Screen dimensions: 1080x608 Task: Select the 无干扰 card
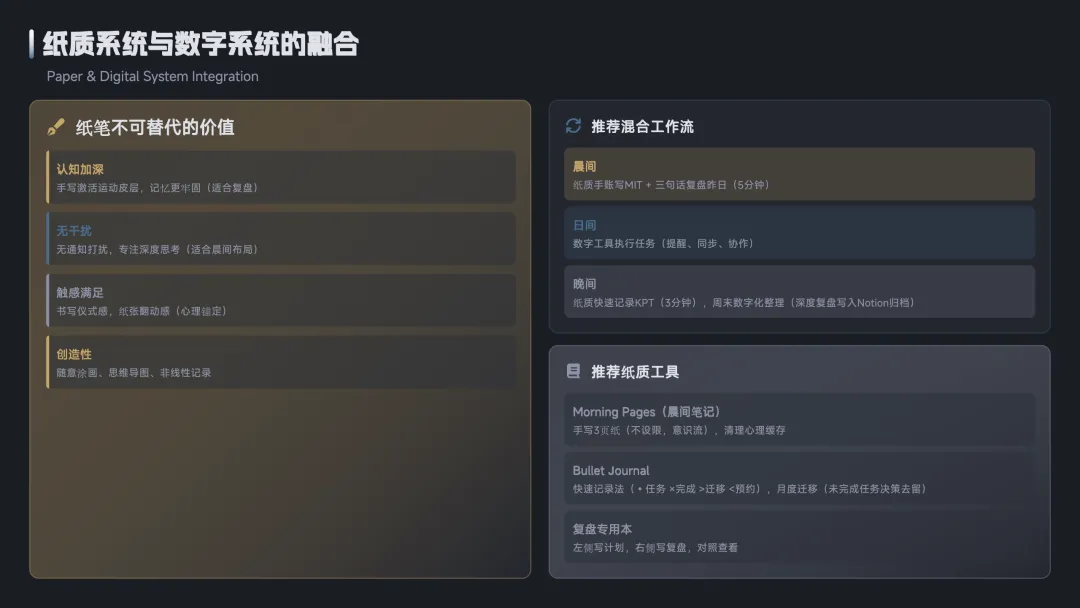[x=281, y=238]
